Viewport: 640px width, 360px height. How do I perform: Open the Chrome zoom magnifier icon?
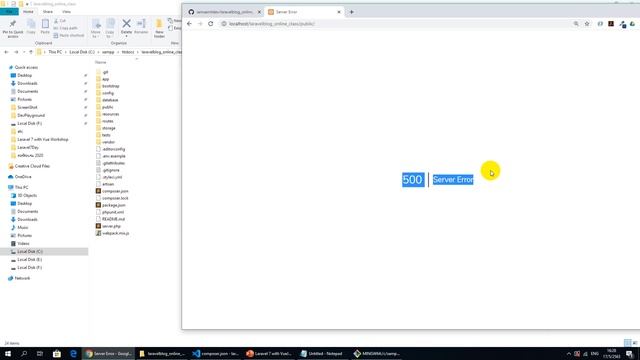(x=576, y=24)
